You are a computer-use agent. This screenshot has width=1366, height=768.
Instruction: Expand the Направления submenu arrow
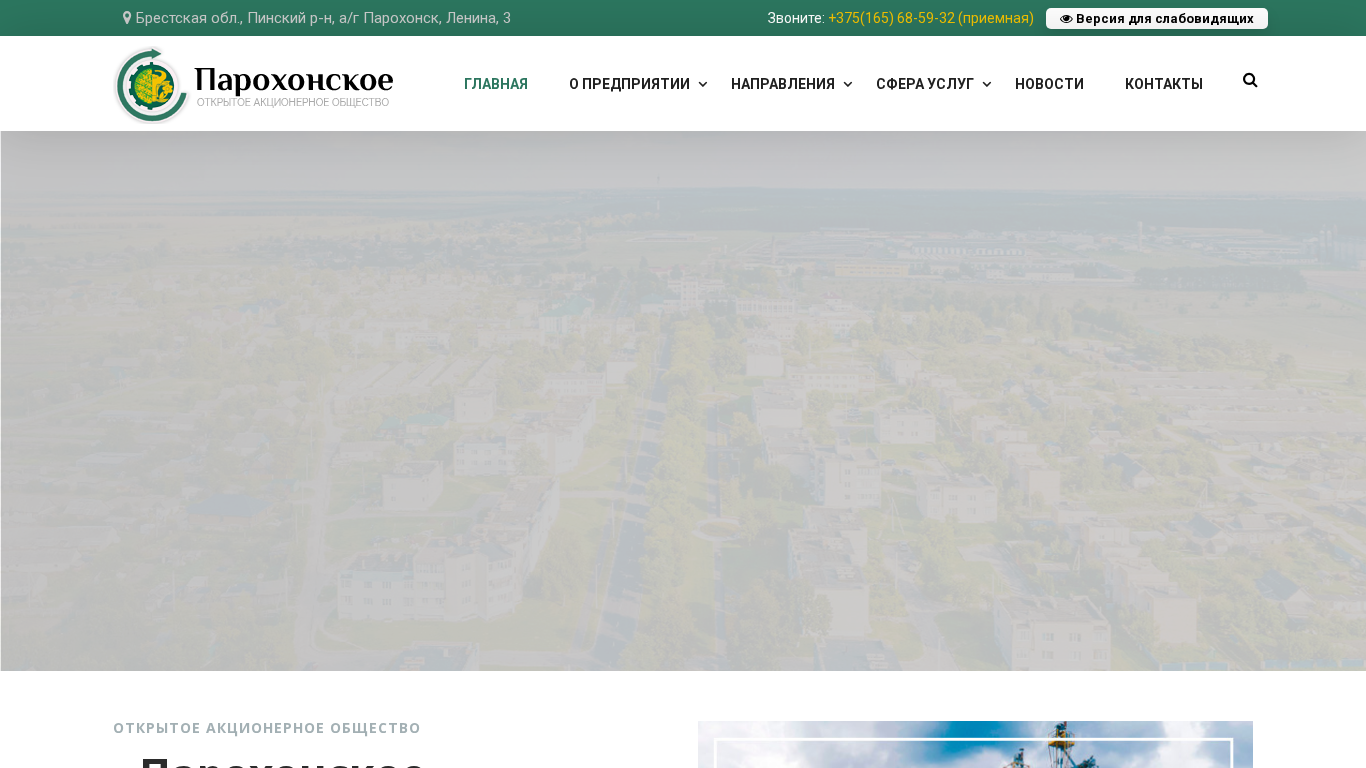tap(848, 84)
